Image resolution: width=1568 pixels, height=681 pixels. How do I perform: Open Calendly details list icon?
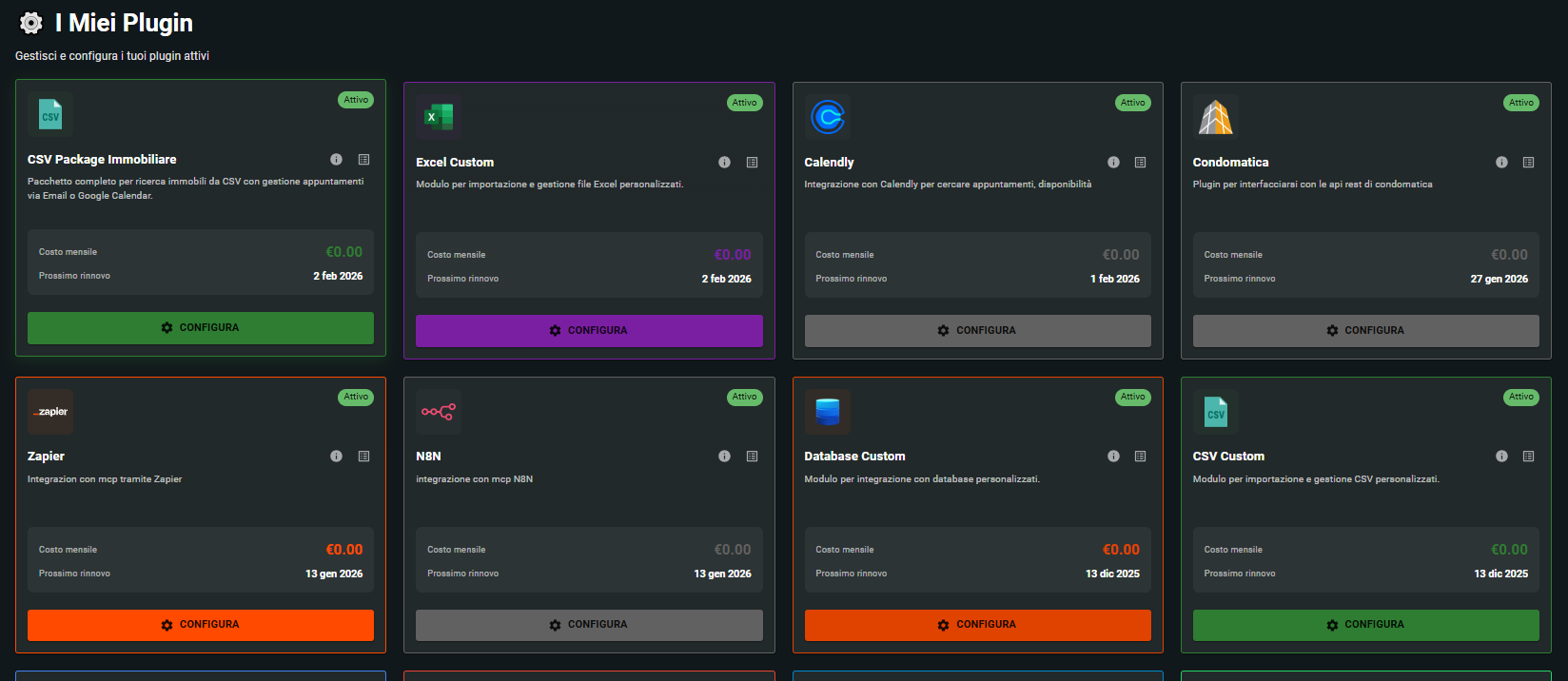click(x=1140, y=163)
